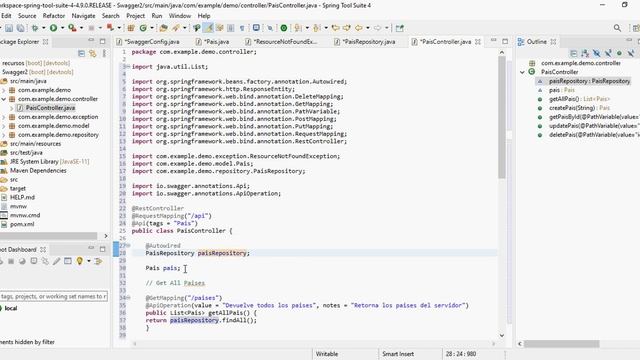This screenshot has width=640, height=360.
Task: Open the Source menu
Action: (27, 16)
